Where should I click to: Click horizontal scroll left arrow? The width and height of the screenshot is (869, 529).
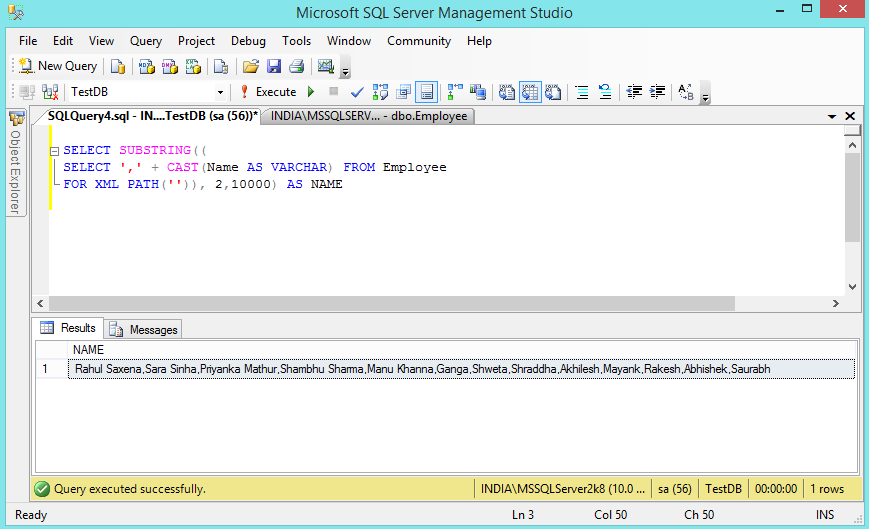[x=40, y=304]
